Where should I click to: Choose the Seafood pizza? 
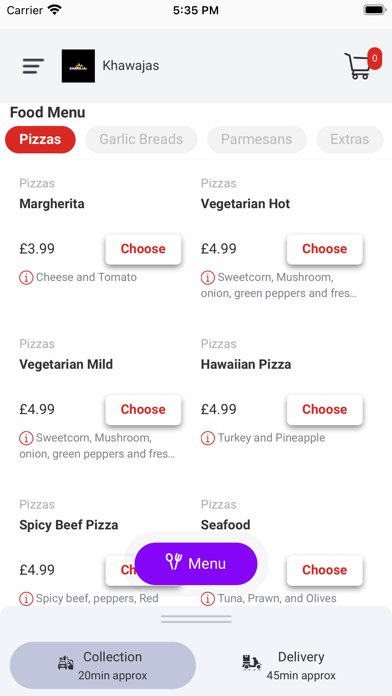[325, 570]
